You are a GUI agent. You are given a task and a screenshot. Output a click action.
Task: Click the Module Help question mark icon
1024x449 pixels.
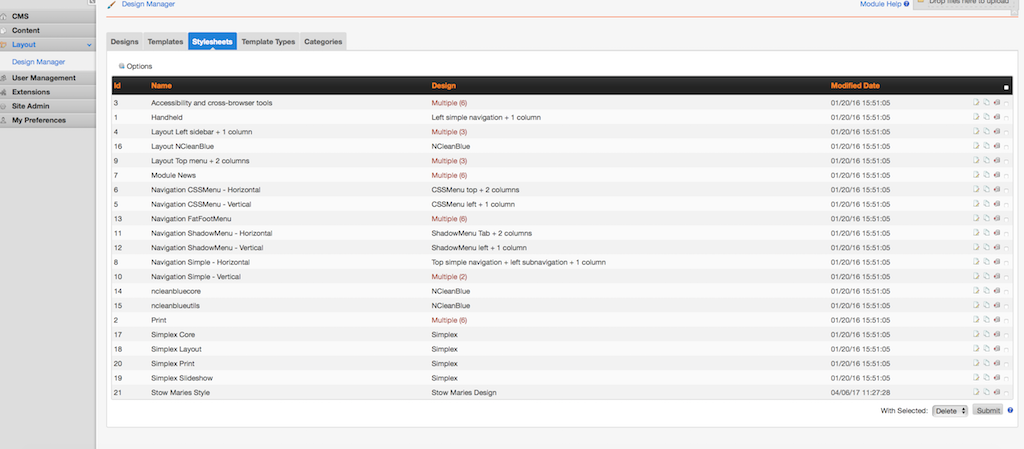[906, 5]
